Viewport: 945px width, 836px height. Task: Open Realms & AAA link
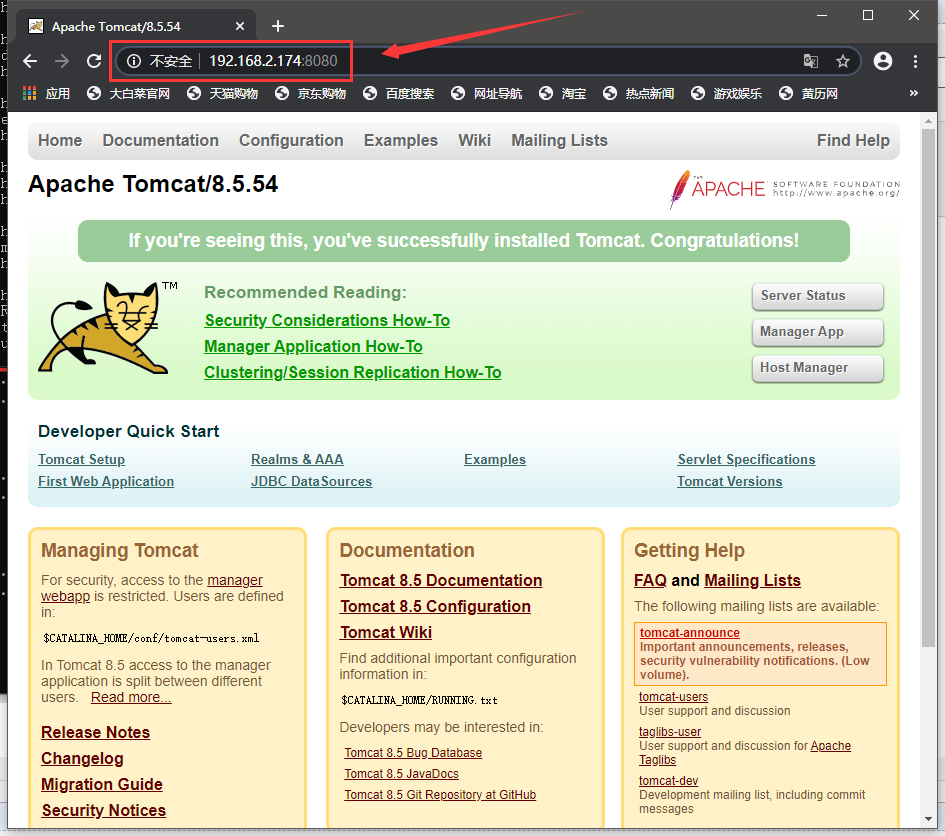(x=297, y=459)
